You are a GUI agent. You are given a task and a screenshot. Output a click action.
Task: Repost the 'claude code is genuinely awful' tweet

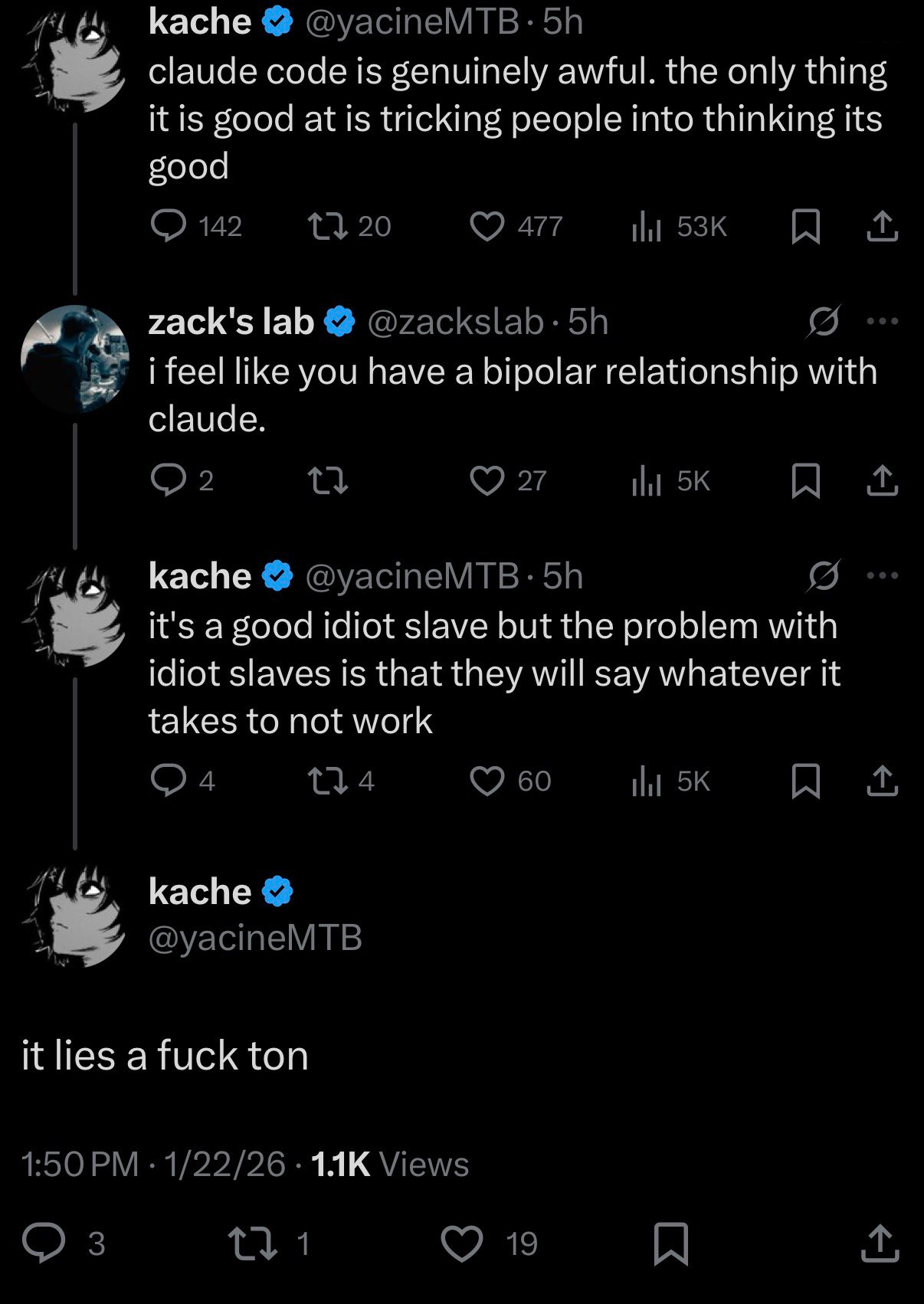(328, 227)
